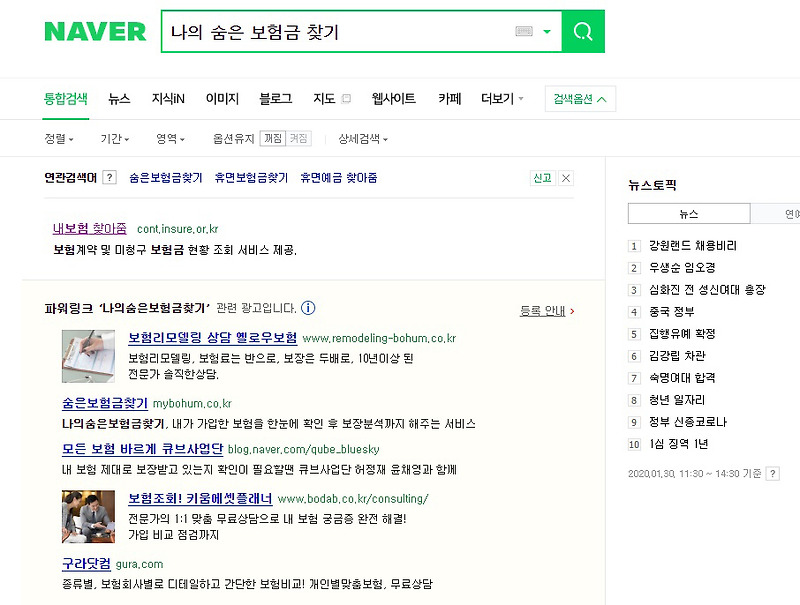Open the 기간 dropdown
This screenshot has width=800, height=605.
[114, 139]
